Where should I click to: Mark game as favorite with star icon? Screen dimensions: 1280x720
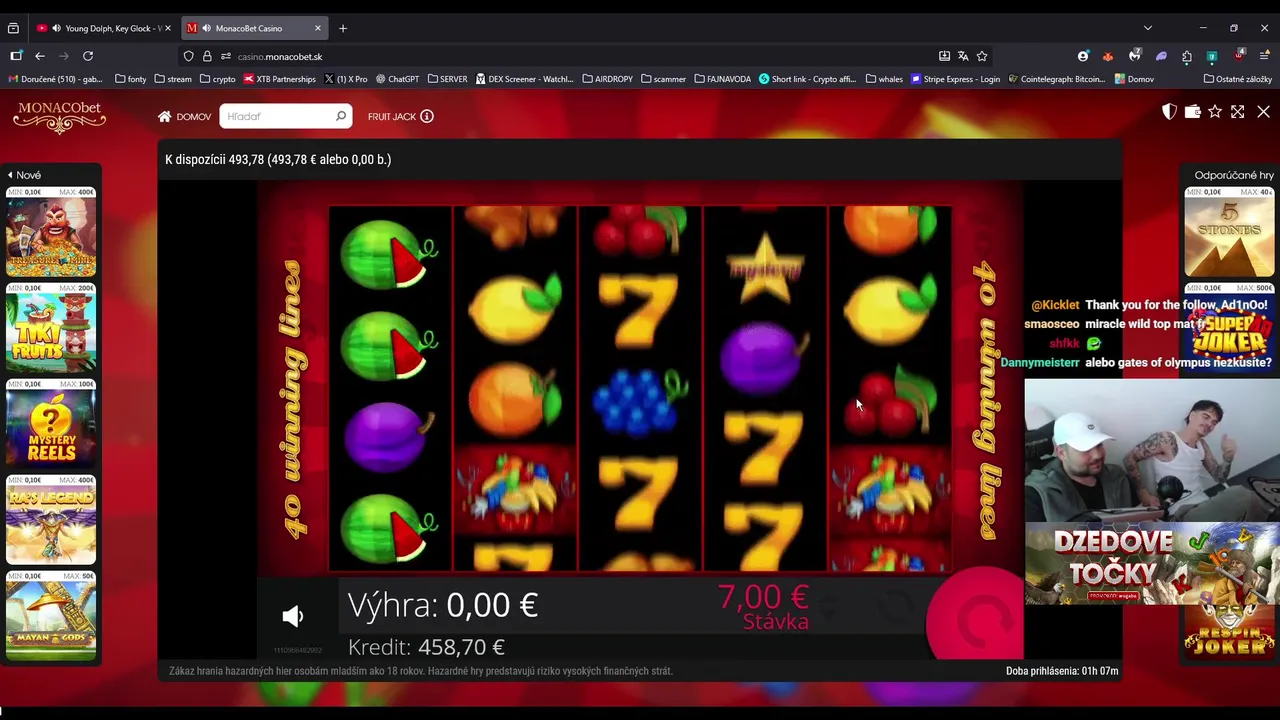click(1215, 112)
